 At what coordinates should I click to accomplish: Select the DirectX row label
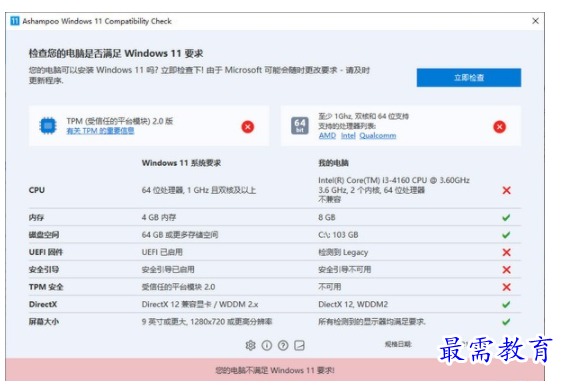[x=43, y=304]
